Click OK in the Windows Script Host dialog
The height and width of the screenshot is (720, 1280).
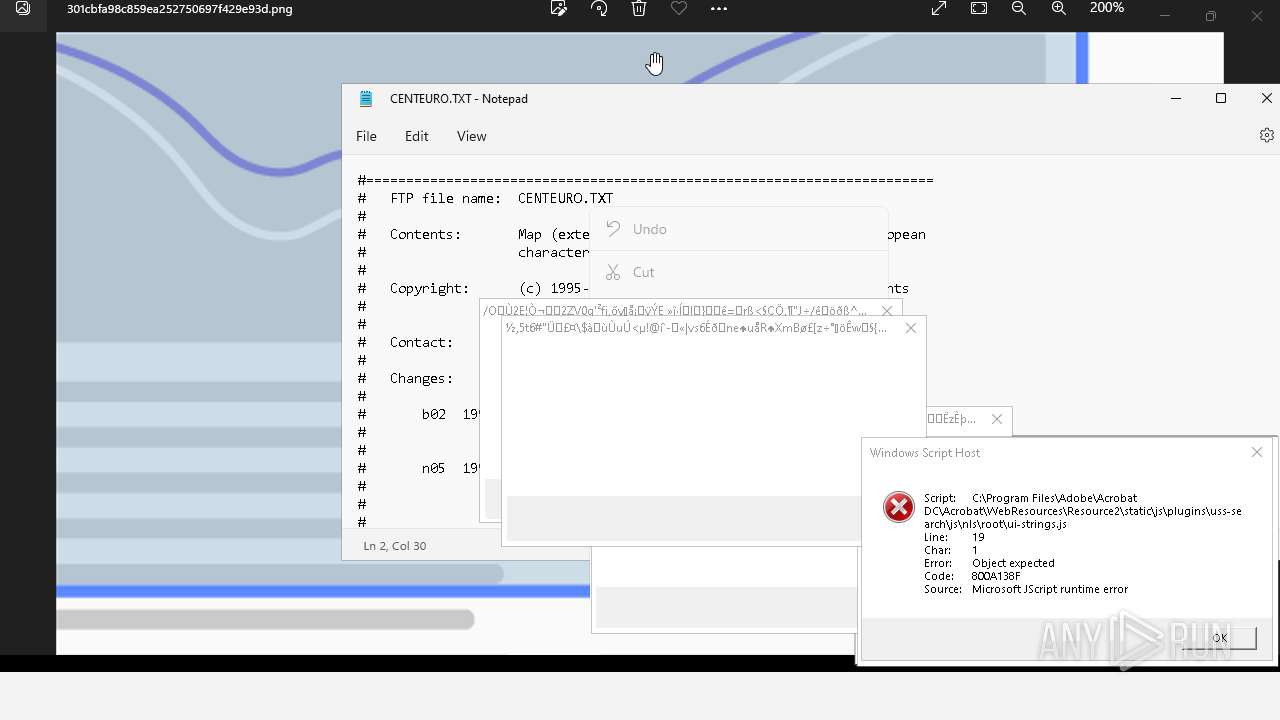1219,638
